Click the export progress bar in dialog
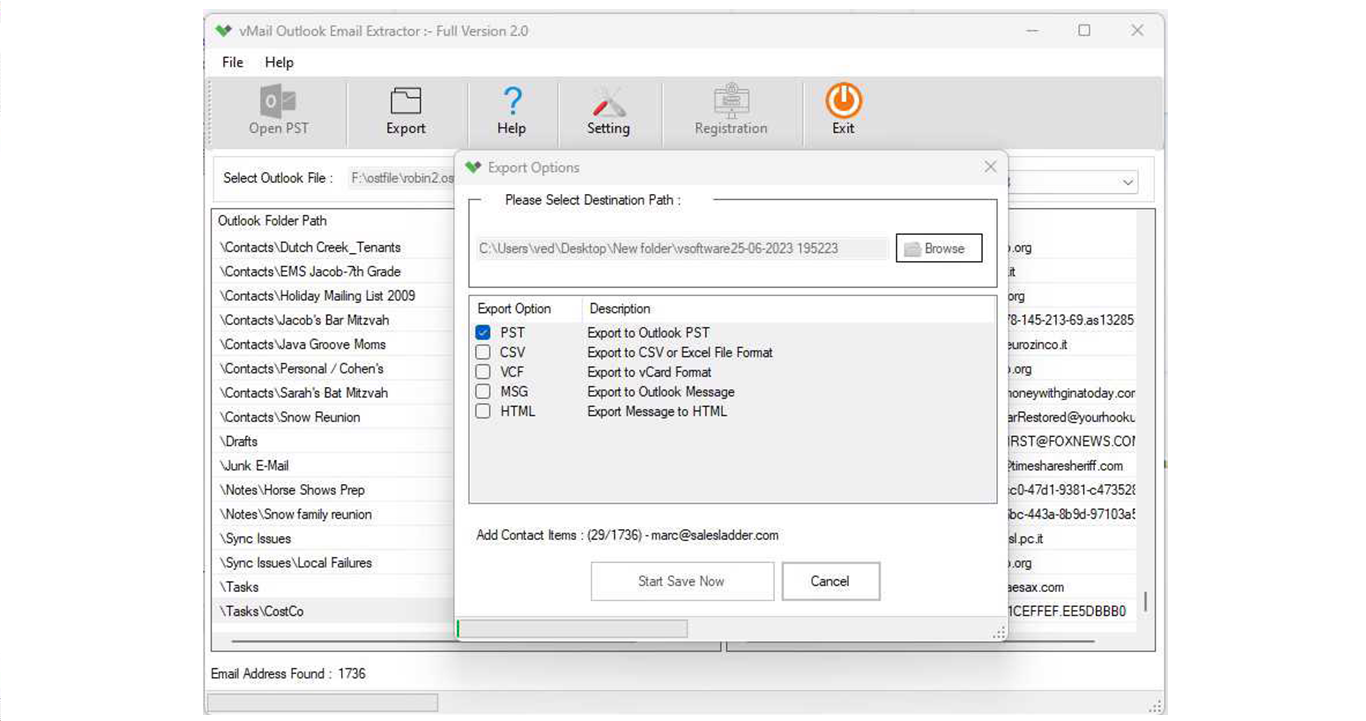 [572, 629]
